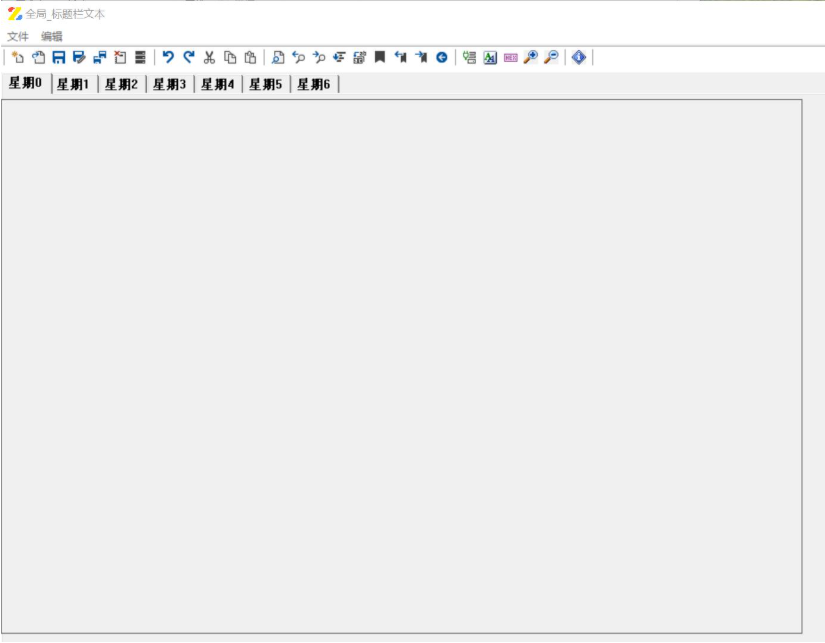Viewport: 825px width, 643px height.
Task: Open the find in document icon
Action: pyautogui.click(x=278, y=57)
